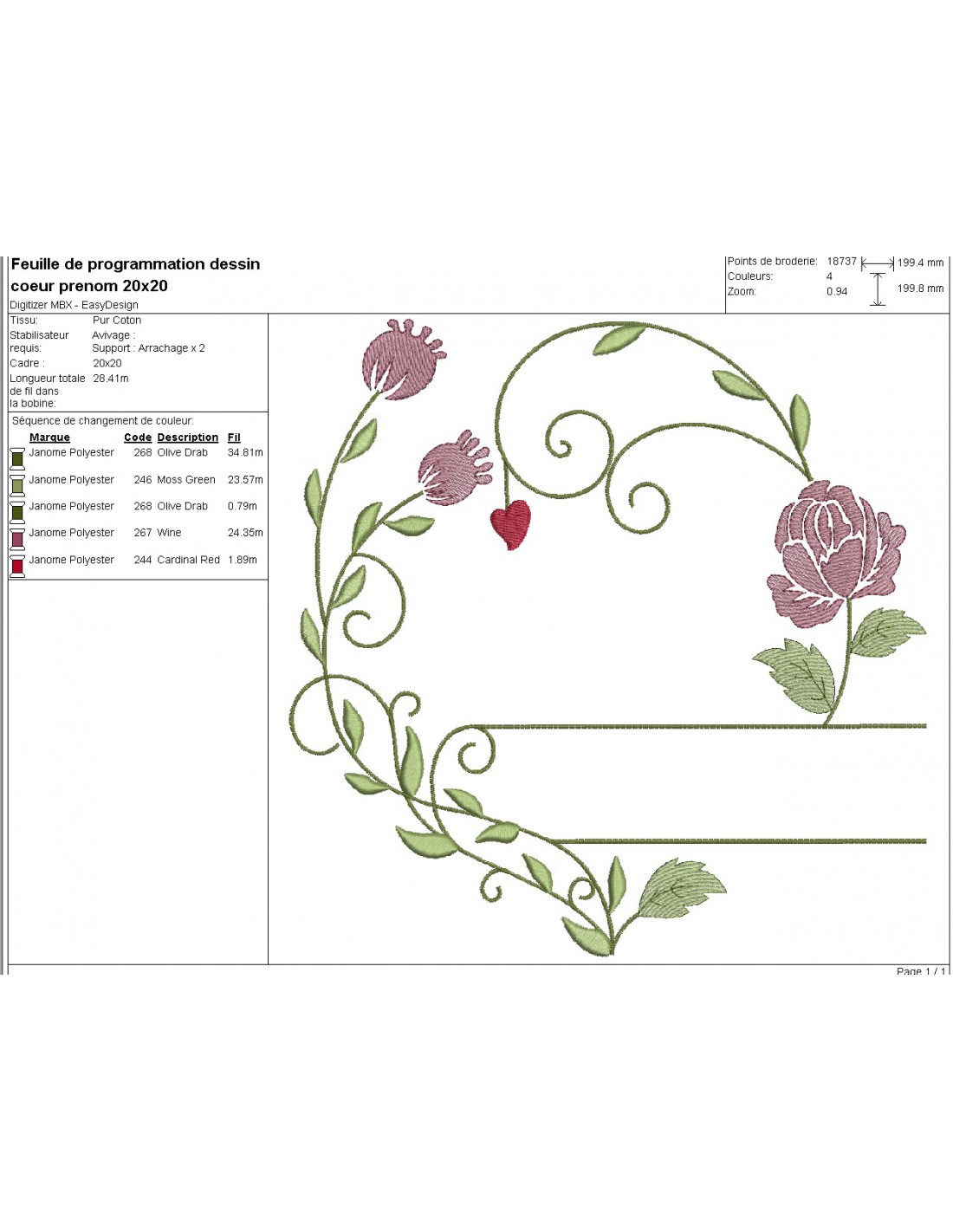Select the large wine rose in the design
The height and width of the screenshot is (1232, 953).
click(x=833, y=548)
